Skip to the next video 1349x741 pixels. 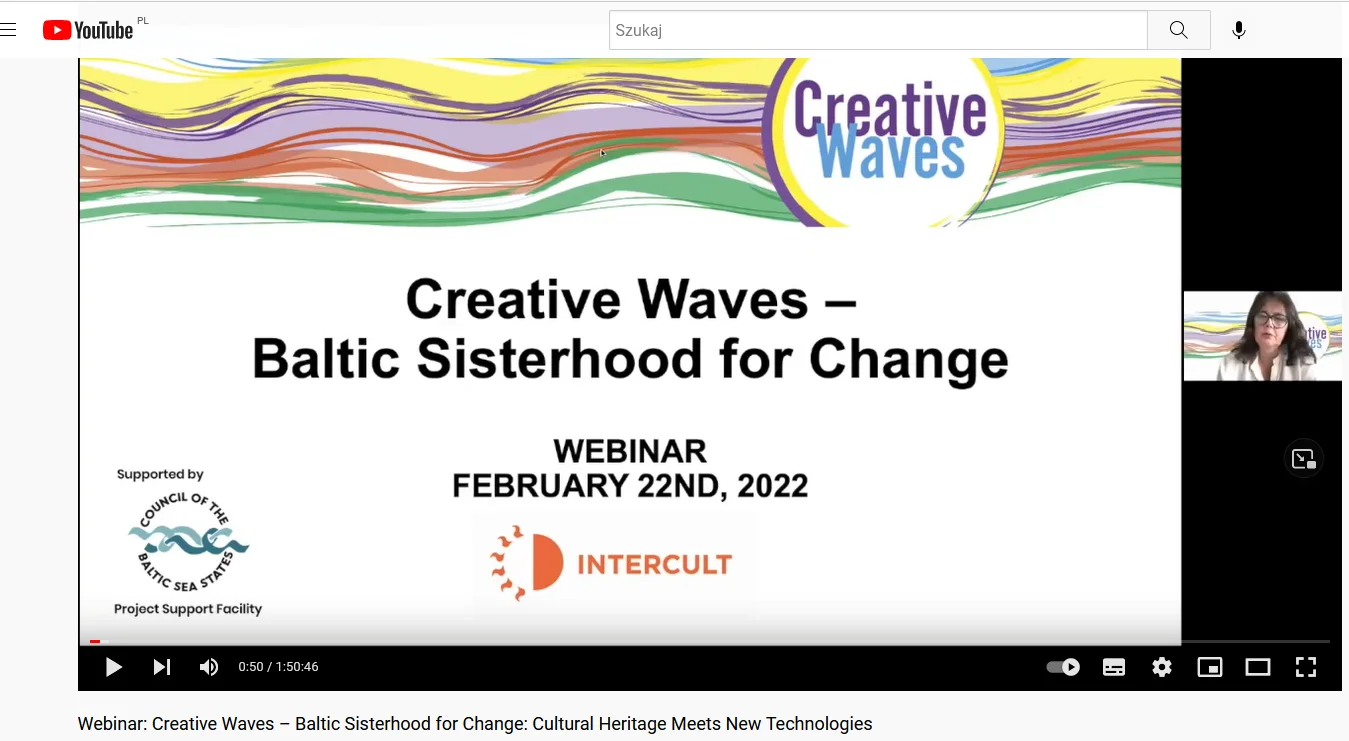(161, 667)
